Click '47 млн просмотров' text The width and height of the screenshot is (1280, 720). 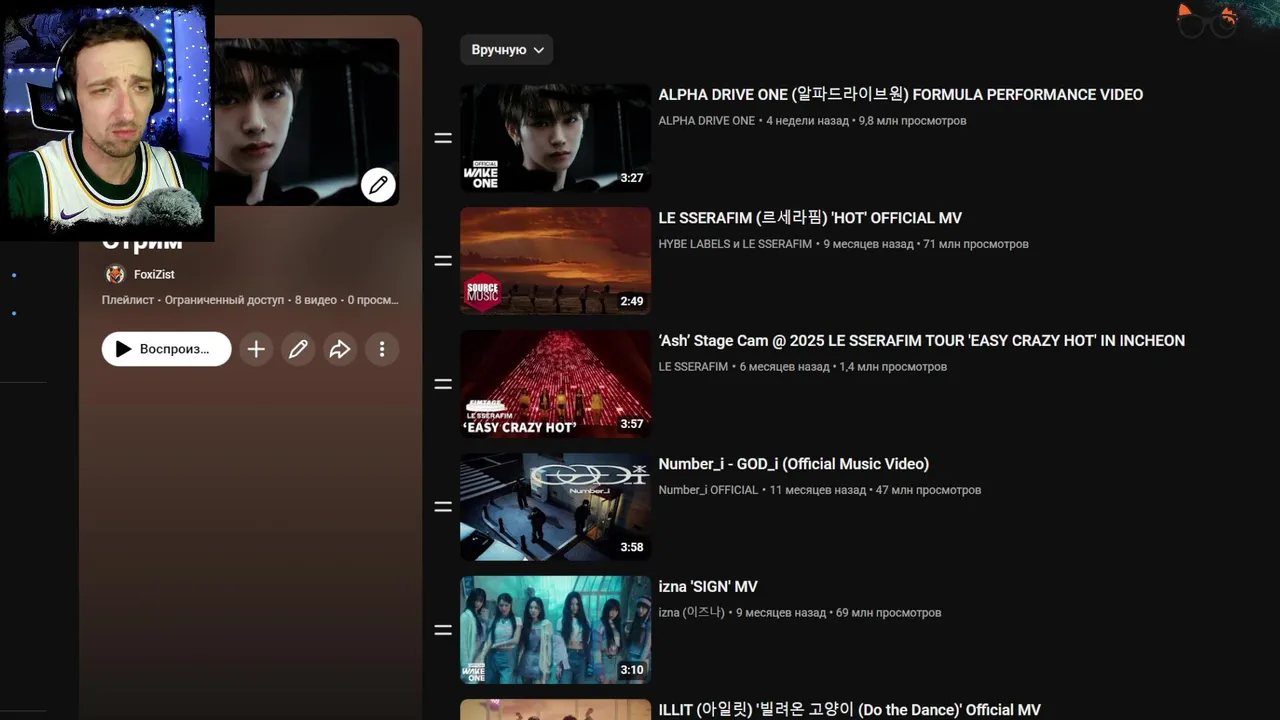pos(928,490)
